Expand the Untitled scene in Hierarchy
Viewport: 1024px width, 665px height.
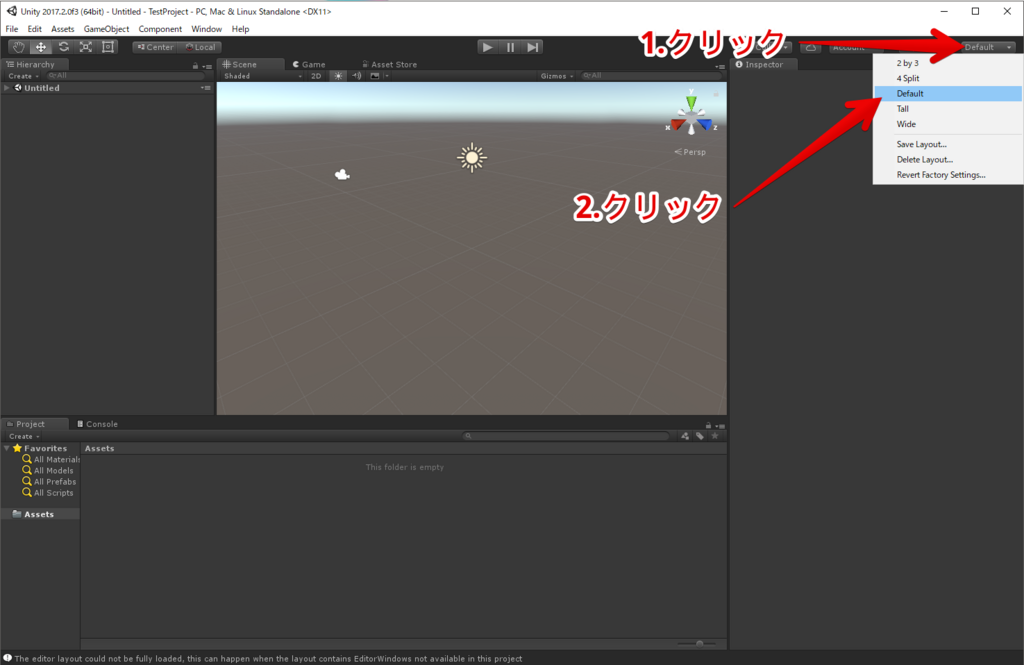coord(7,88)
